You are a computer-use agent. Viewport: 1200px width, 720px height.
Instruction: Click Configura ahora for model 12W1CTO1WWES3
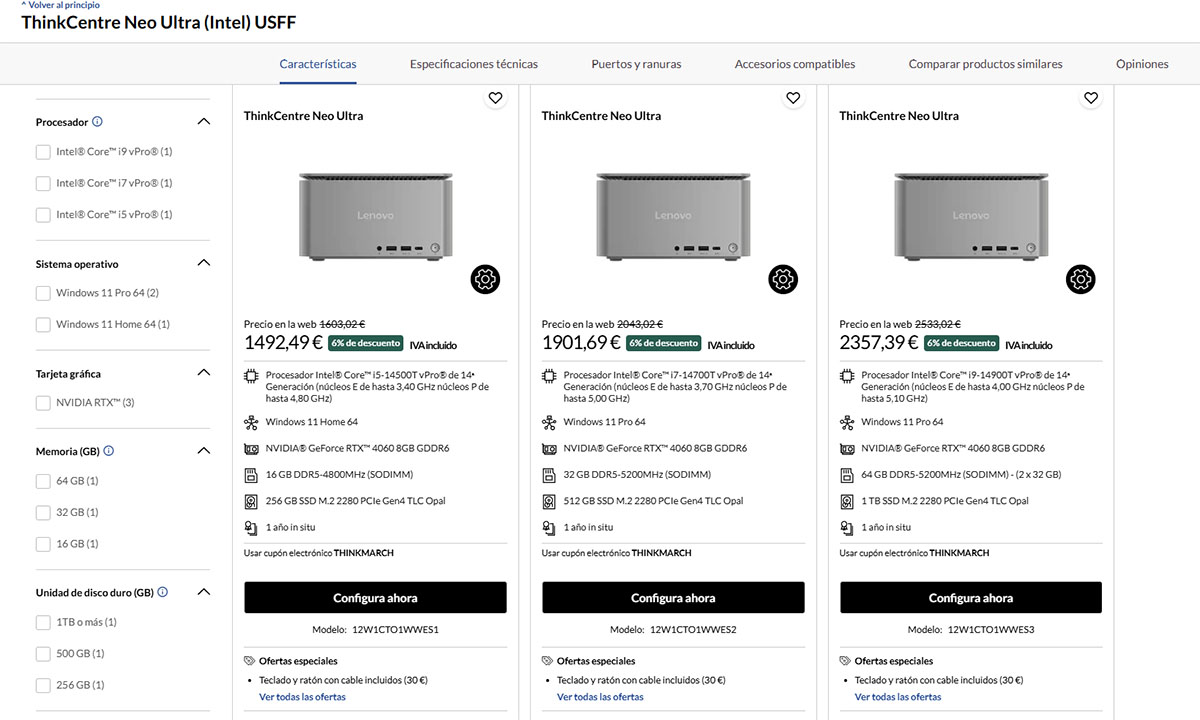(971, 598)
